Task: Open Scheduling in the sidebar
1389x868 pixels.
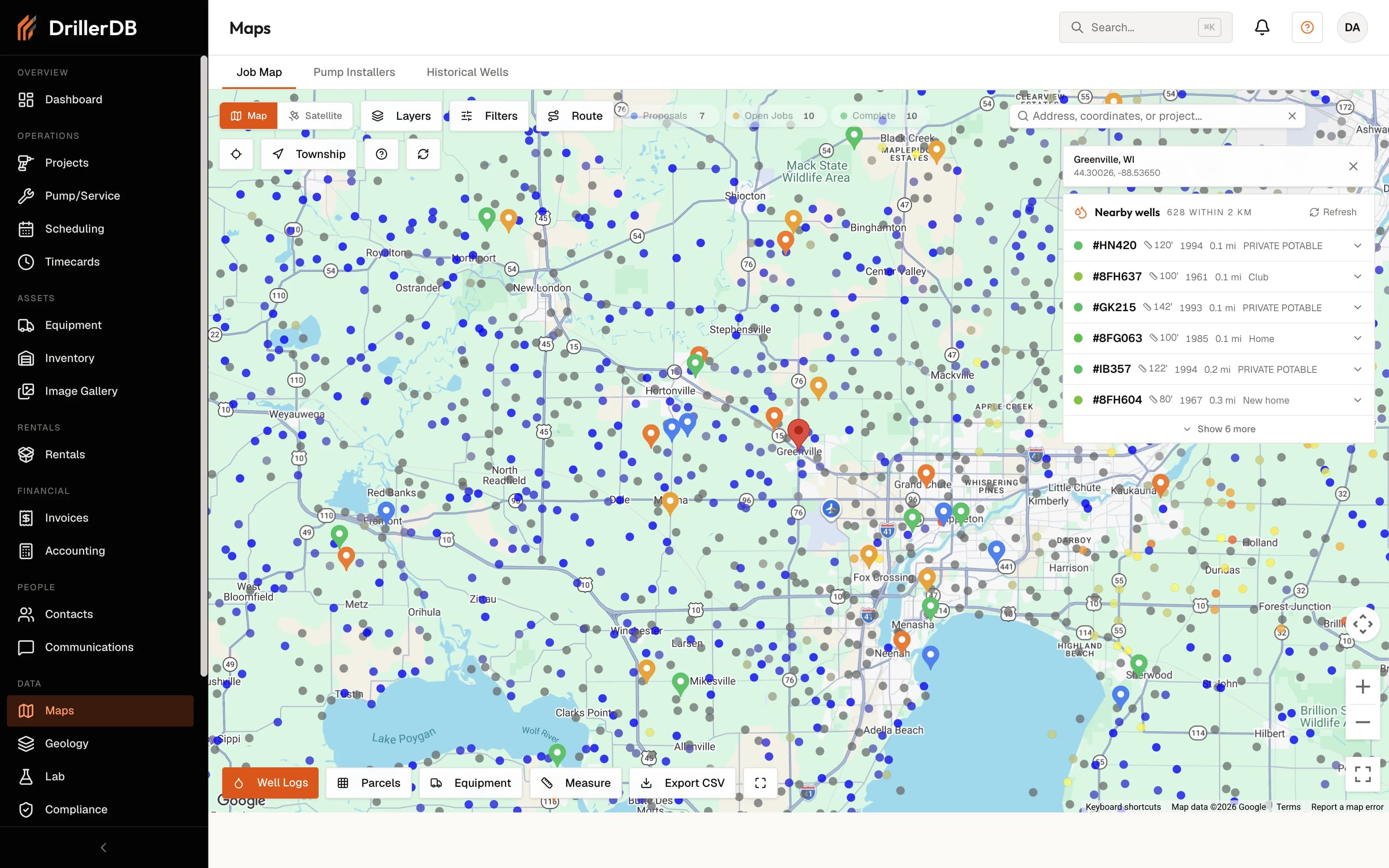Action: [x=100, y=229]
